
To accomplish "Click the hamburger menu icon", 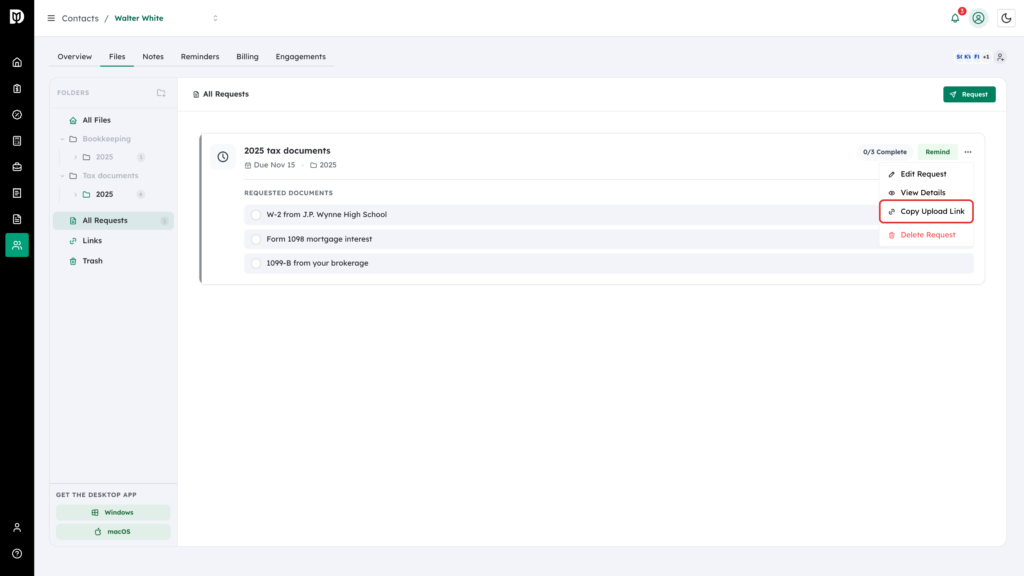I will click(51, 18).
